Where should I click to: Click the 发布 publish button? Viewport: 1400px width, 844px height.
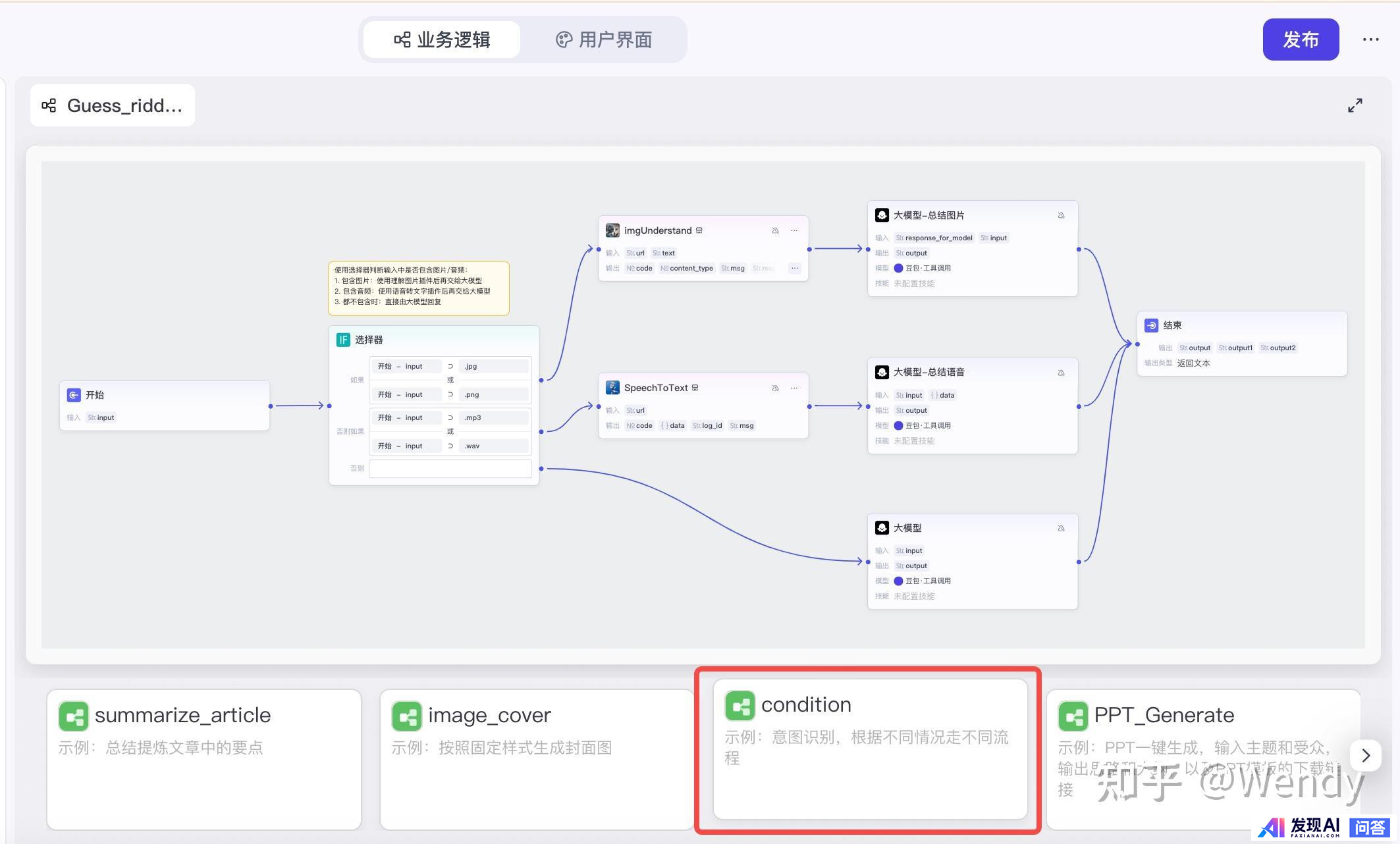click(1300, 40)
